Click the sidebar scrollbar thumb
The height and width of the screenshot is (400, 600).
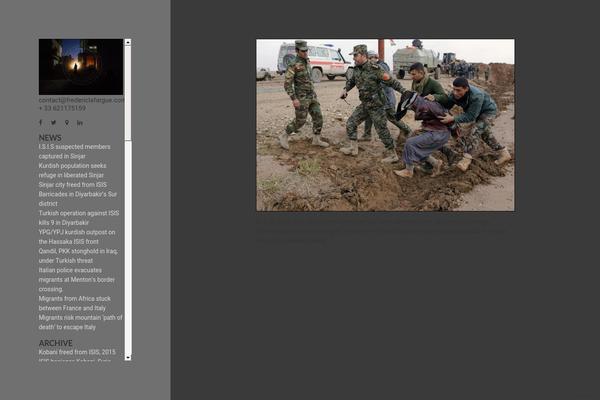point(128,93)
